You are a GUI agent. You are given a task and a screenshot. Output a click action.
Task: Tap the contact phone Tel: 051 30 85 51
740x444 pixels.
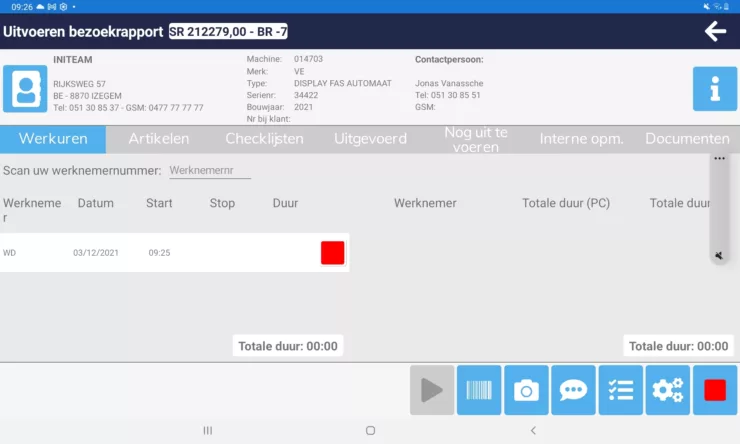pyautogui.click(x=447, y=95)
